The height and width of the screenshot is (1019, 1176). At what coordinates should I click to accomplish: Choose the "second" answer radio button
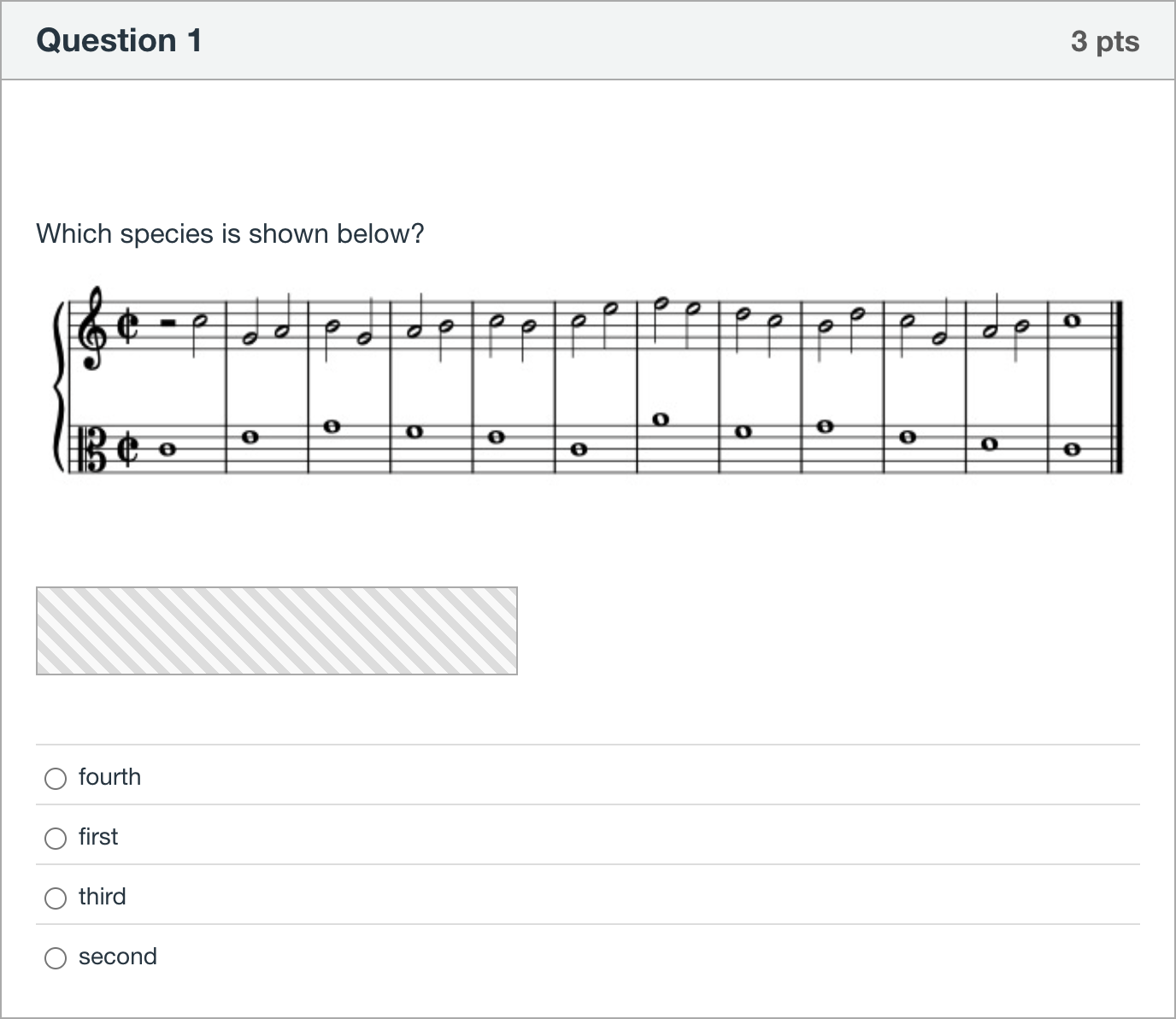56,957
